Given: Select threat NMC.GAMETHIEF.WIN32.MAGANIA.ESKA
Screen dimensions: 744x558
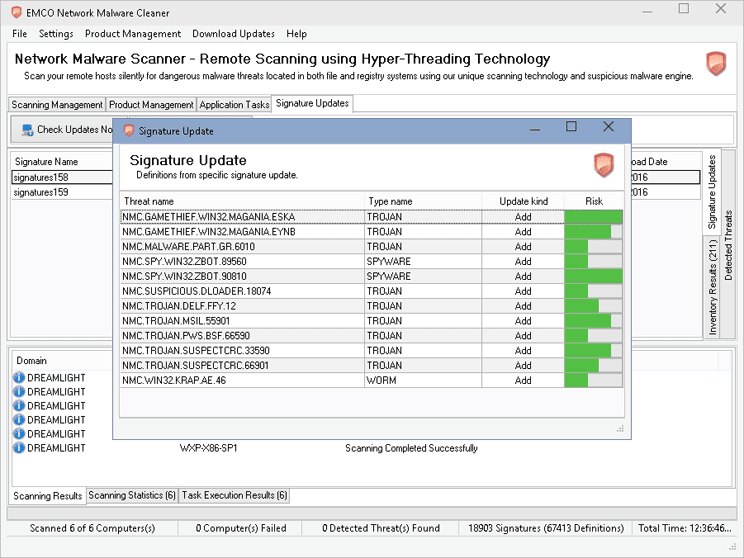Looking at the screenshot, I should [x=242, y=217].
